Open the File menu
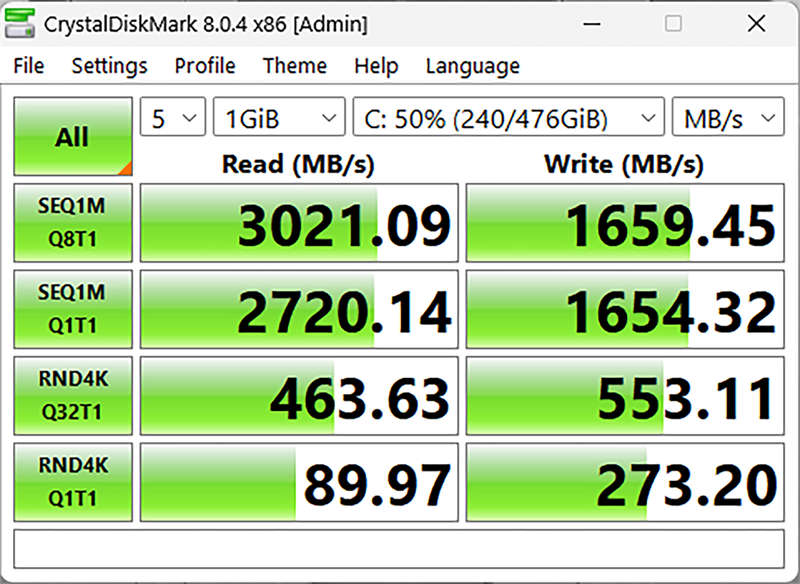This screenshot has height=584, width=800. coord(29,66)
